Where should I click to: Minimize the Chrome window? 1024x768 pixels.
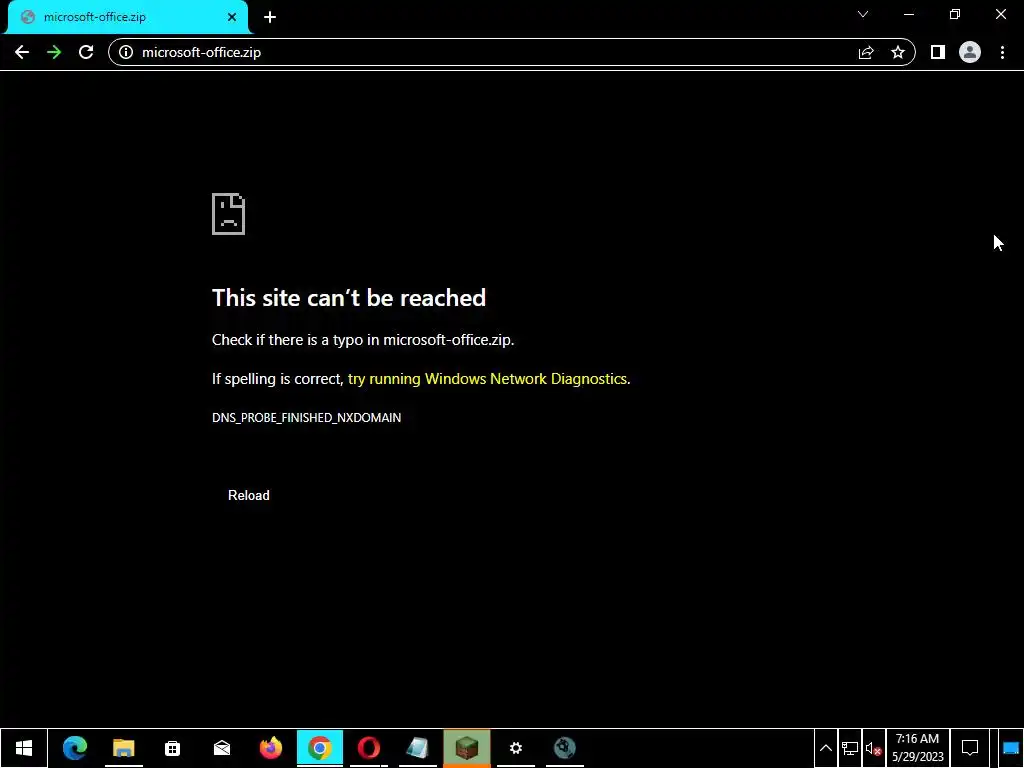(x=909, y=14)
